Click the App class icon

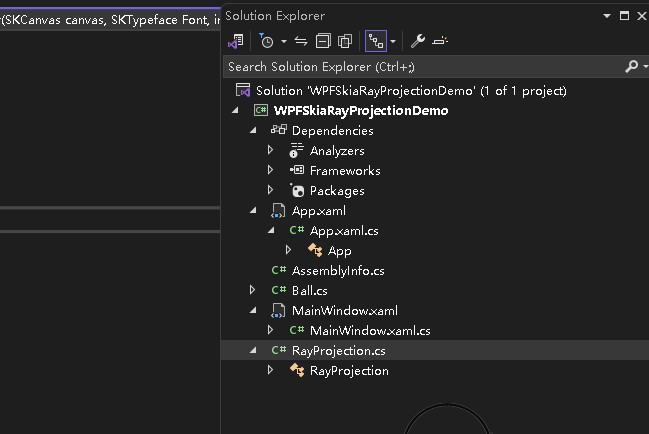point(315,250)
